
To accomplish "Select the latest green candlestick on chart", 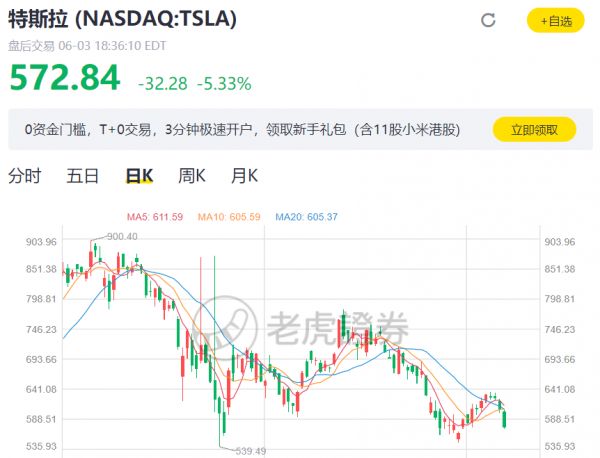I will (x=505, y=418).
